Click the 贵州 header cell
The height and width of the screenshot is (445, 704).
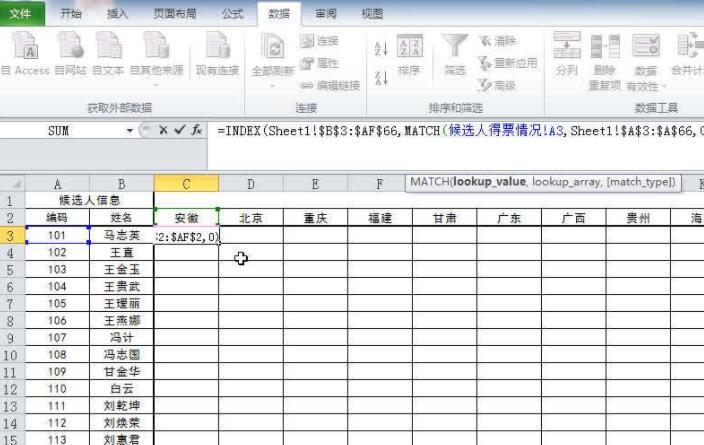tap(638, 218)
